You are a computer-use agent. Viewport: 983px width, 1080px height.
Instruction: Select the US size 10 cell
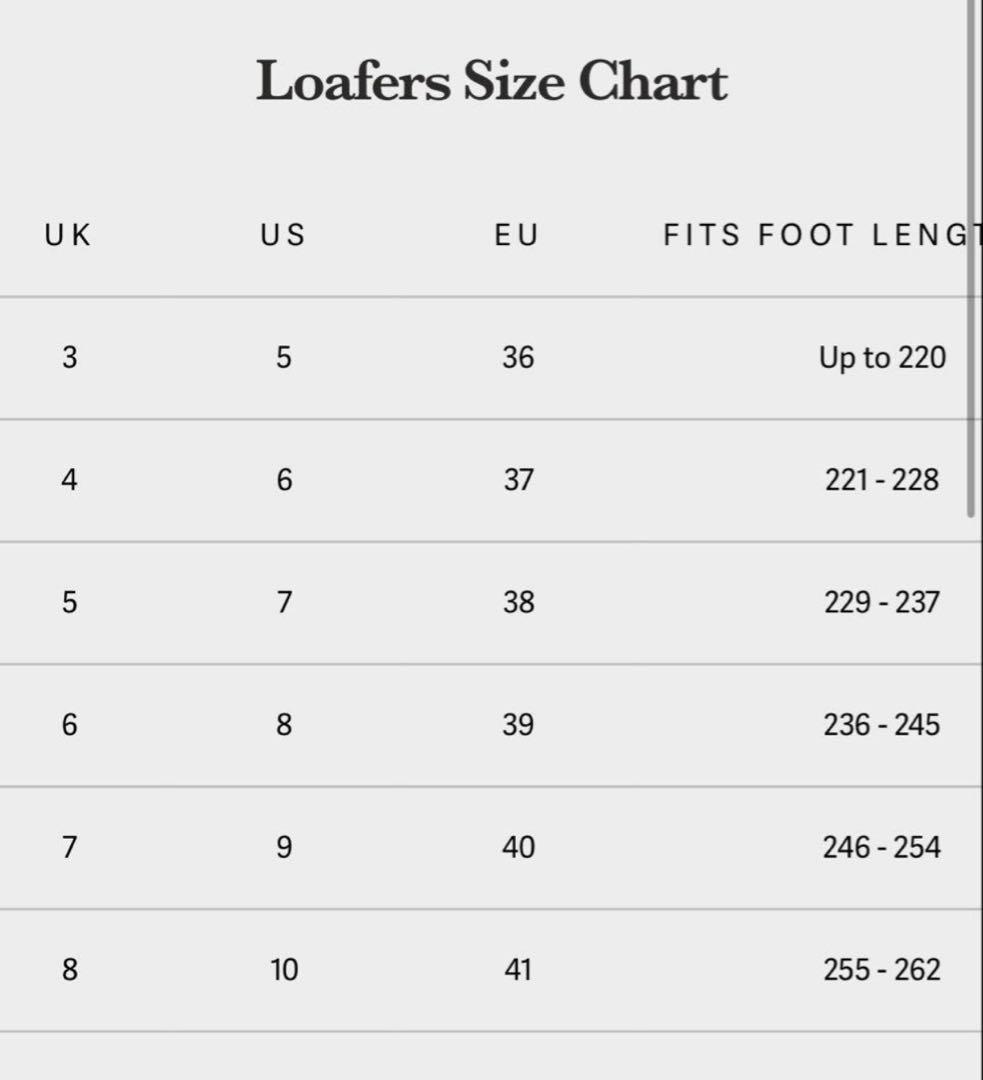point(284,969)
